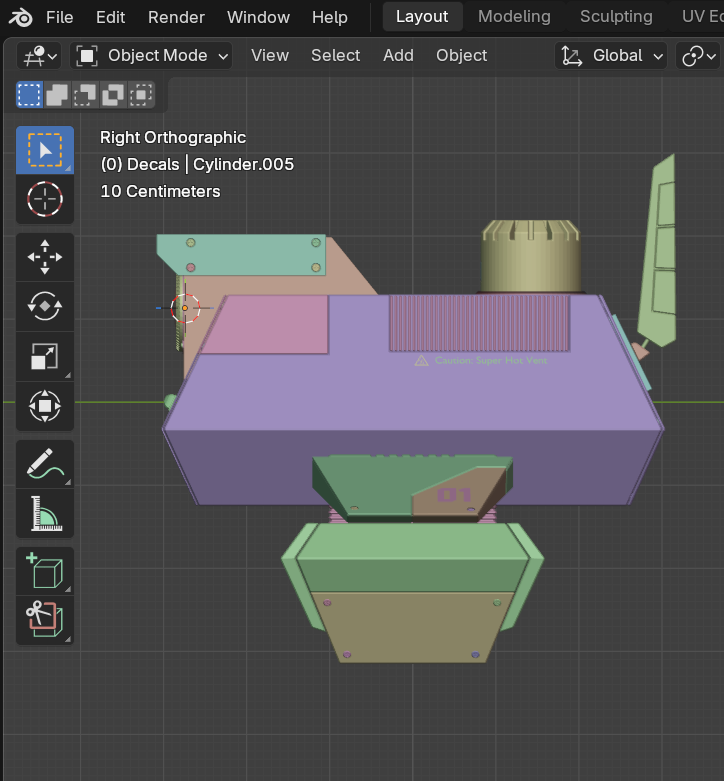
Task: Choose Extend Selection mode
Action: [x=57, y=95]
